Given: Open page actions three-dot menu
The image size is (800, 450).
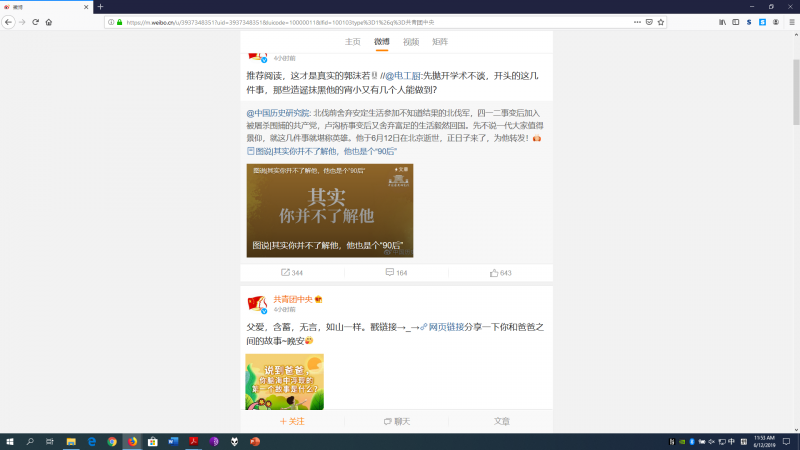Looking at the screenshot, I should click(637, 22).
